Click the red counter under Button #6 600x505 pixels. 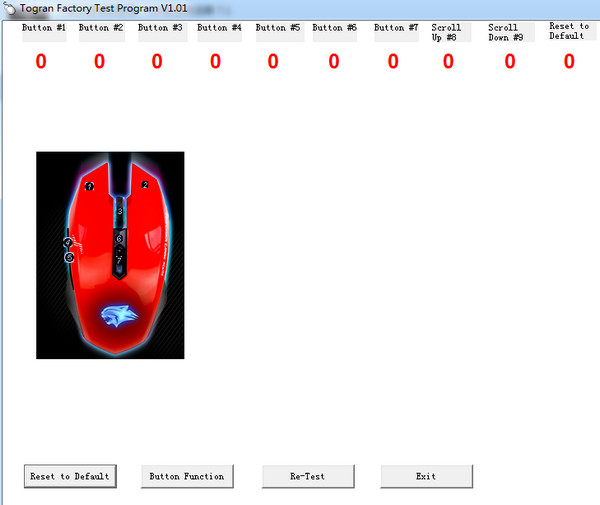[x=334, y=61]
